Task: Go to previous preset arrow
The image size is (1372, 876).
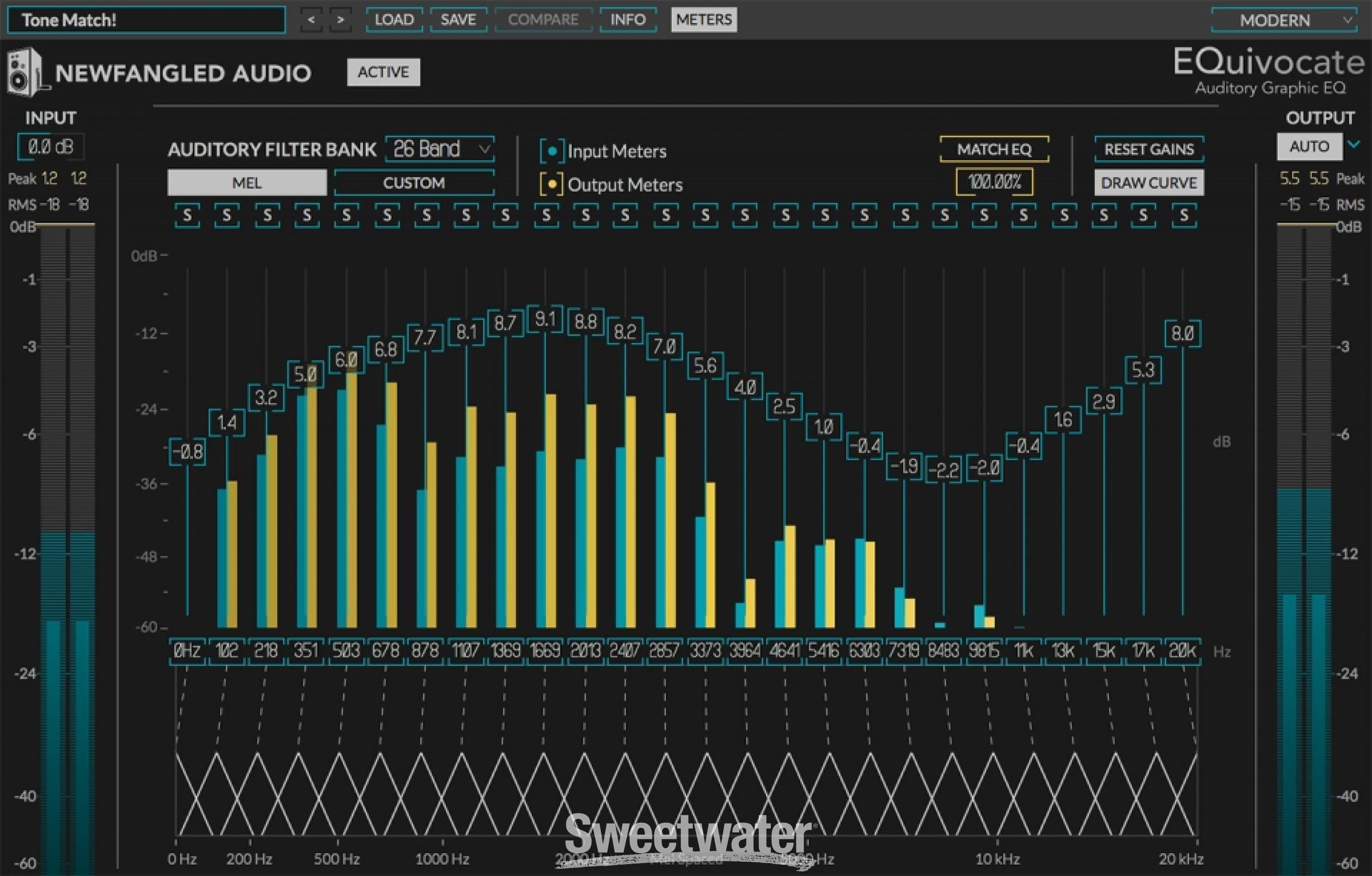Action: click(x=311, y=19)
